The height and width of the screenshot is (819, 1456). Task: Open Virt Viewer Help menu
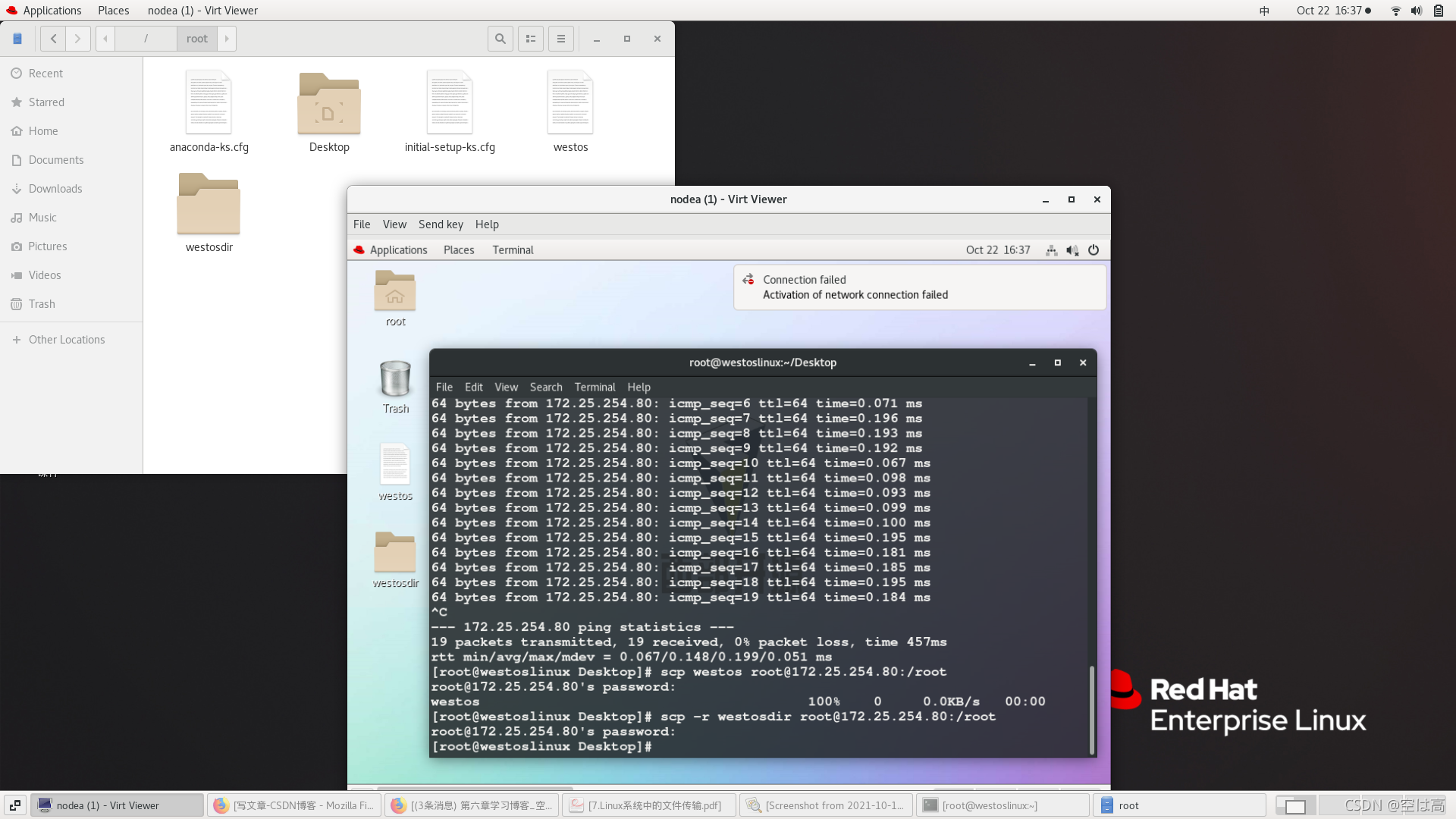point(487,224)
